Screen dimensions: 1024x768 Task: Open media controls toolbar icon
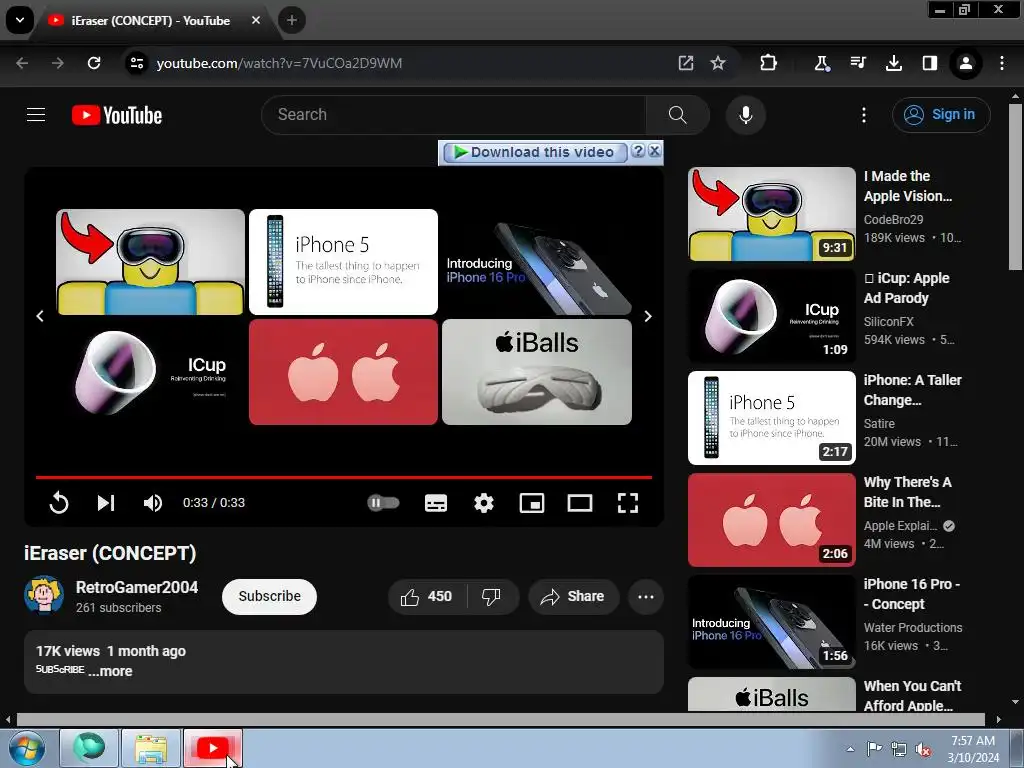tap(858, 63)
